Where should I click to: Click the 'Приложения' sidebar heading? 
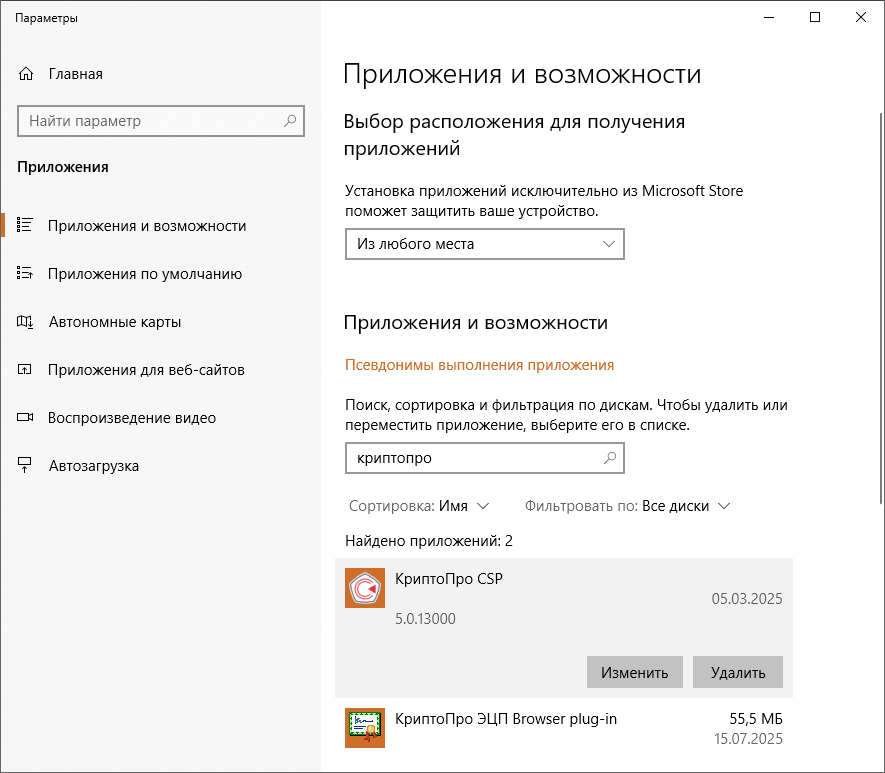(x=63, y=167)
